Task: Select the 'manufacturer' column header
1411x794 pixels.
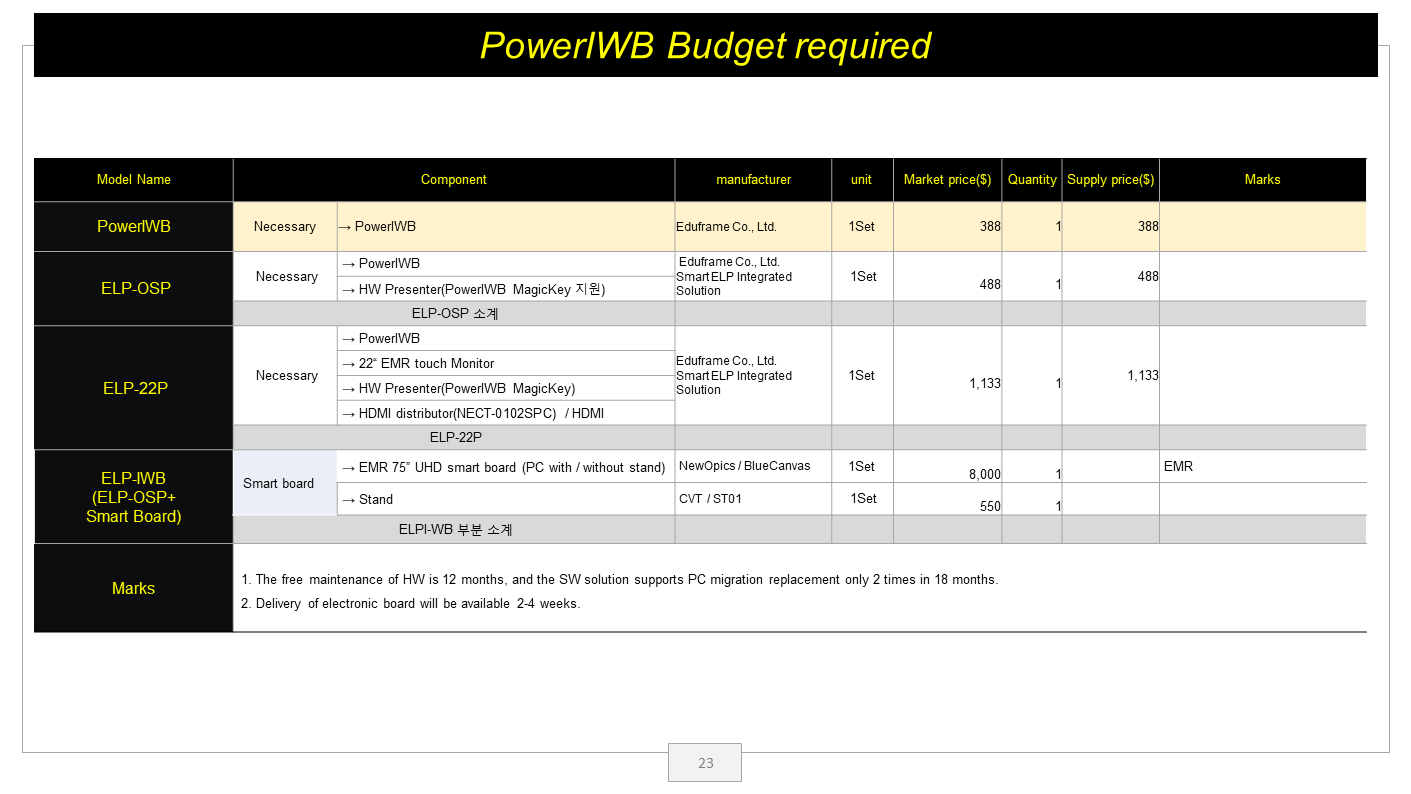Action: pyautogui.click(x=753, y=180)
